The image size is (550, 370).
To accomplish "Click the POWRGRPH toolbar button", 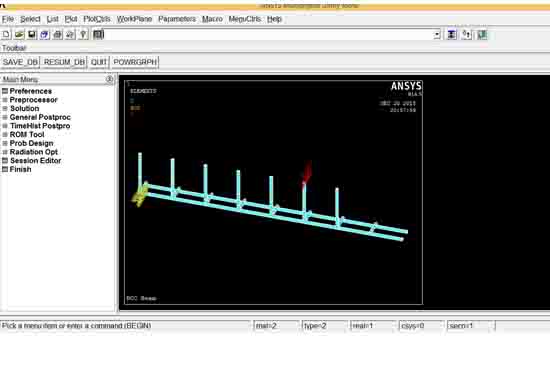I will click(135, 62).
